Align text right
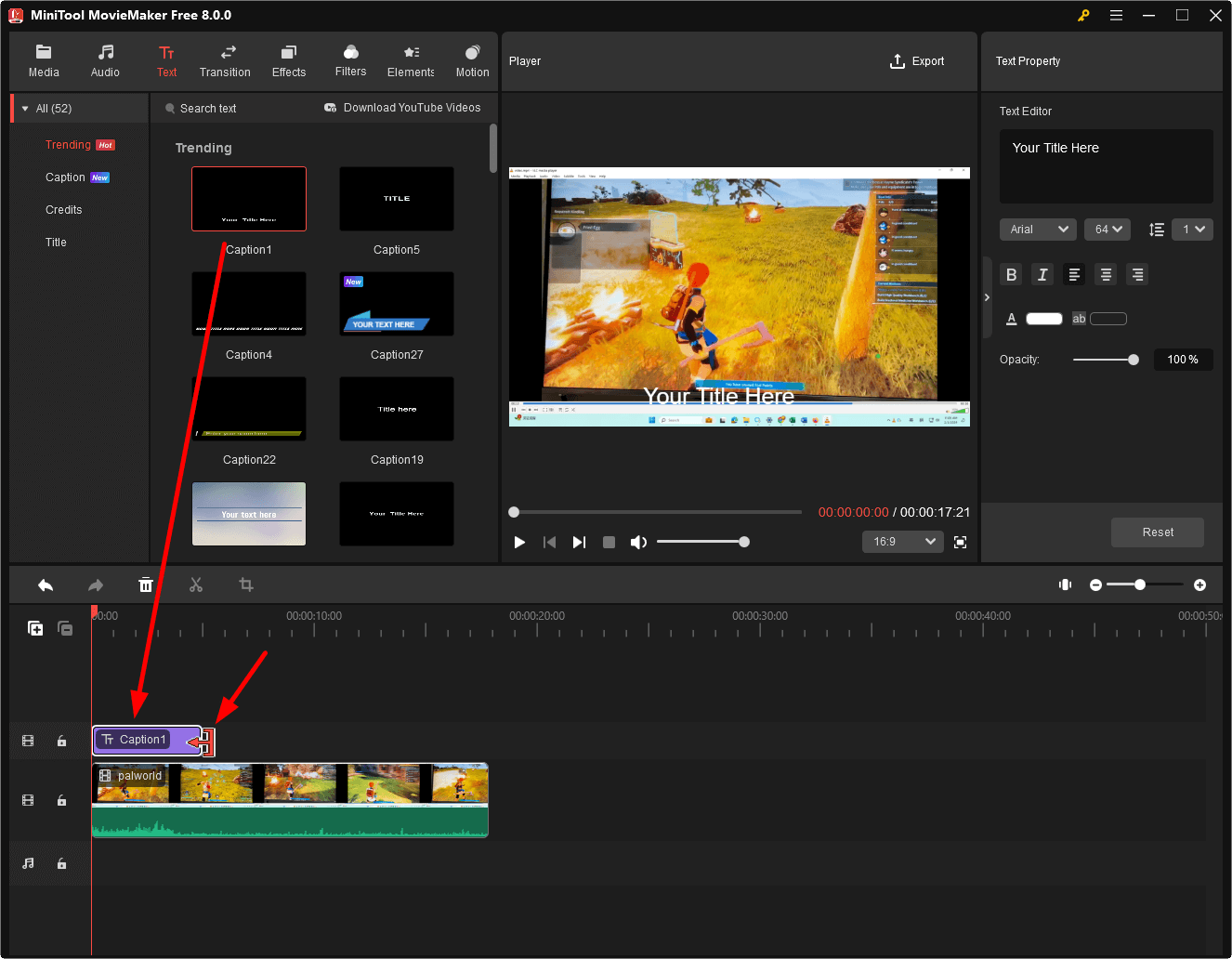The height and width of the screenshot is (959, 1232). (x=1137, y=274)
